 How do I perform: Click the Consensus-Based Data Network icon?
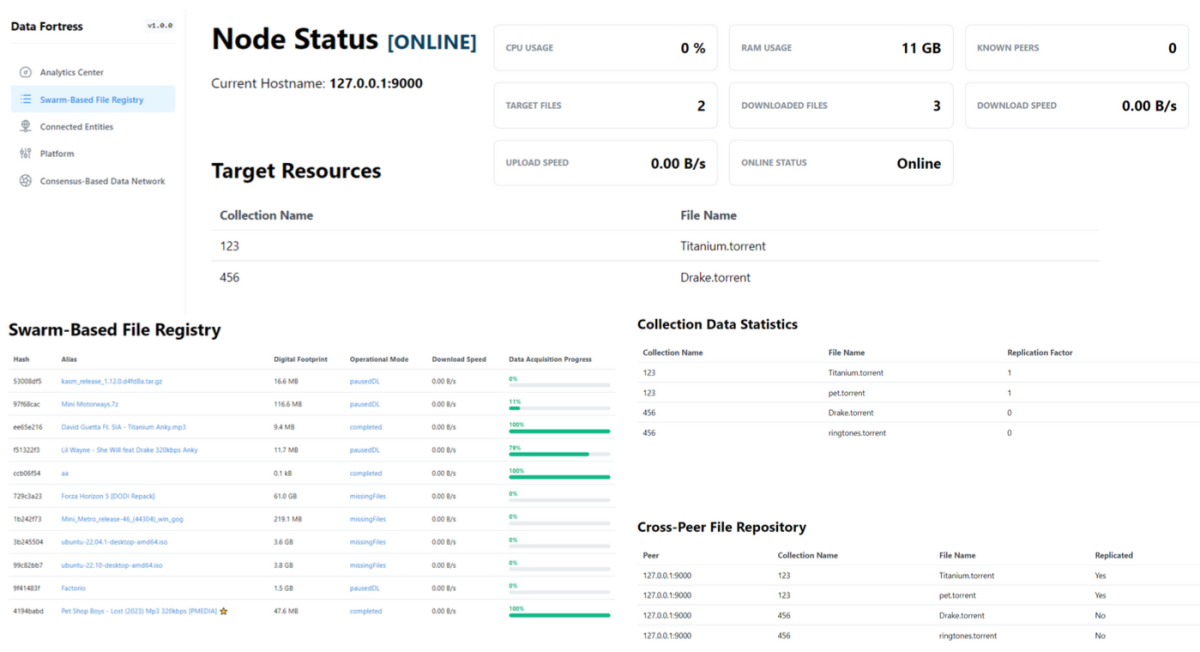coord(25,181)
